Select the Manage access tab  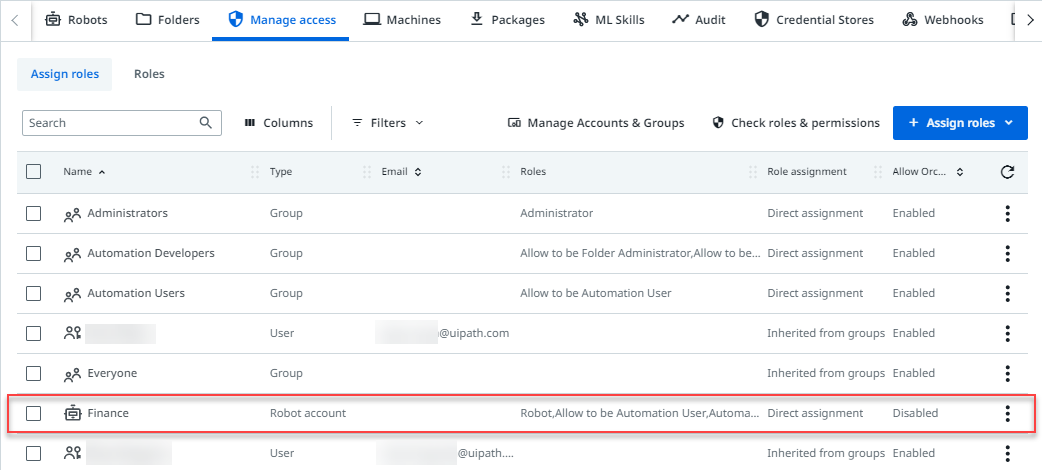[281, 20]
